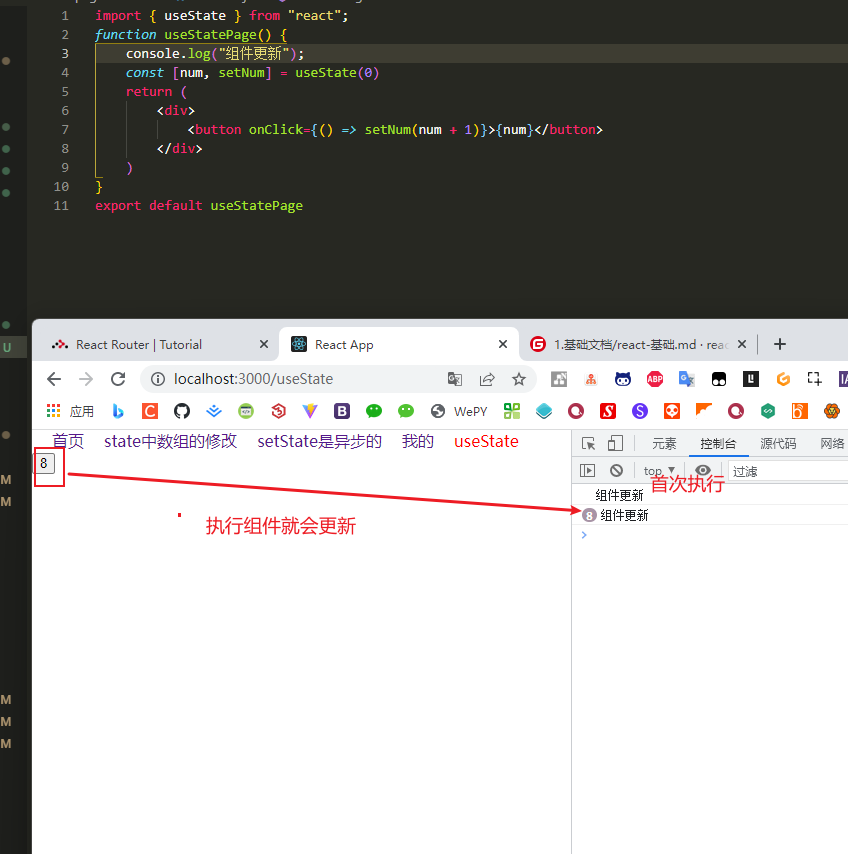Switch to the 元素 DevTools tab
Image resolution: width=848 pixels, height=854 pixels.
664,444
